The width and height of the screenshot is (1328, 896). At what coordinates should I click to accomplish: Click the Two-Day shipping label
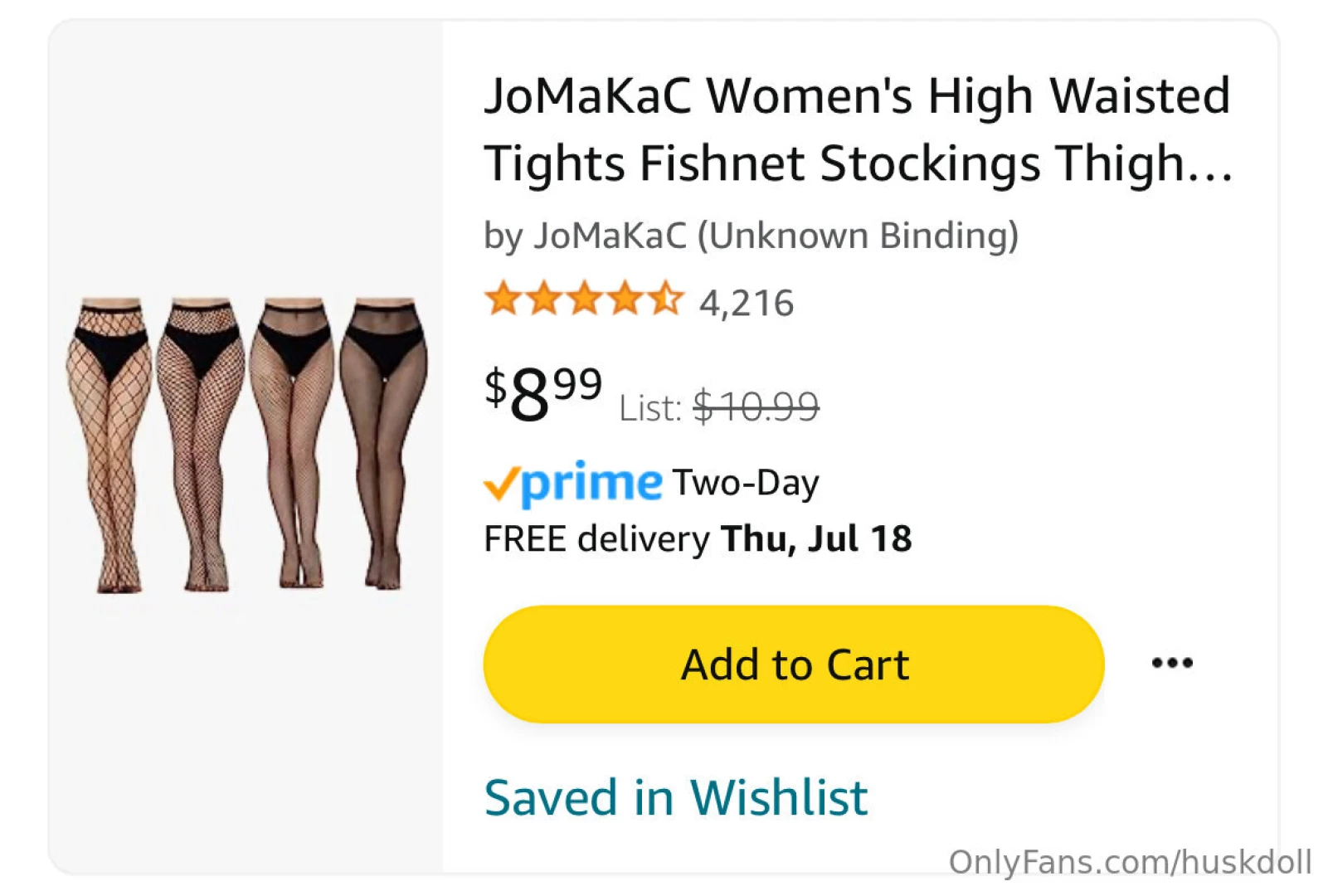(x=746, y=483)
